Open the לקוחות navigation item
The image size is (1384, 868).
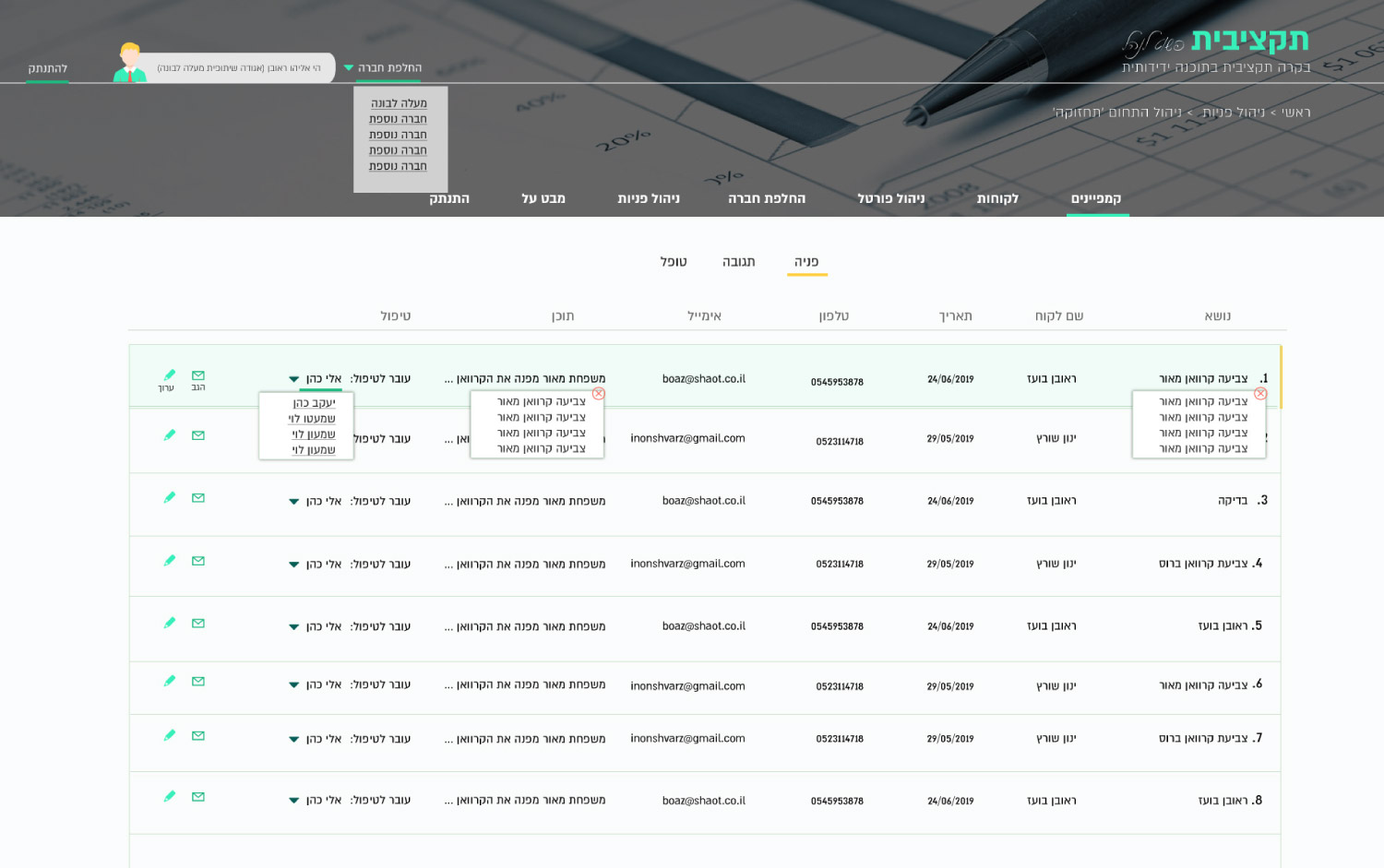click(x=997, y=198)
